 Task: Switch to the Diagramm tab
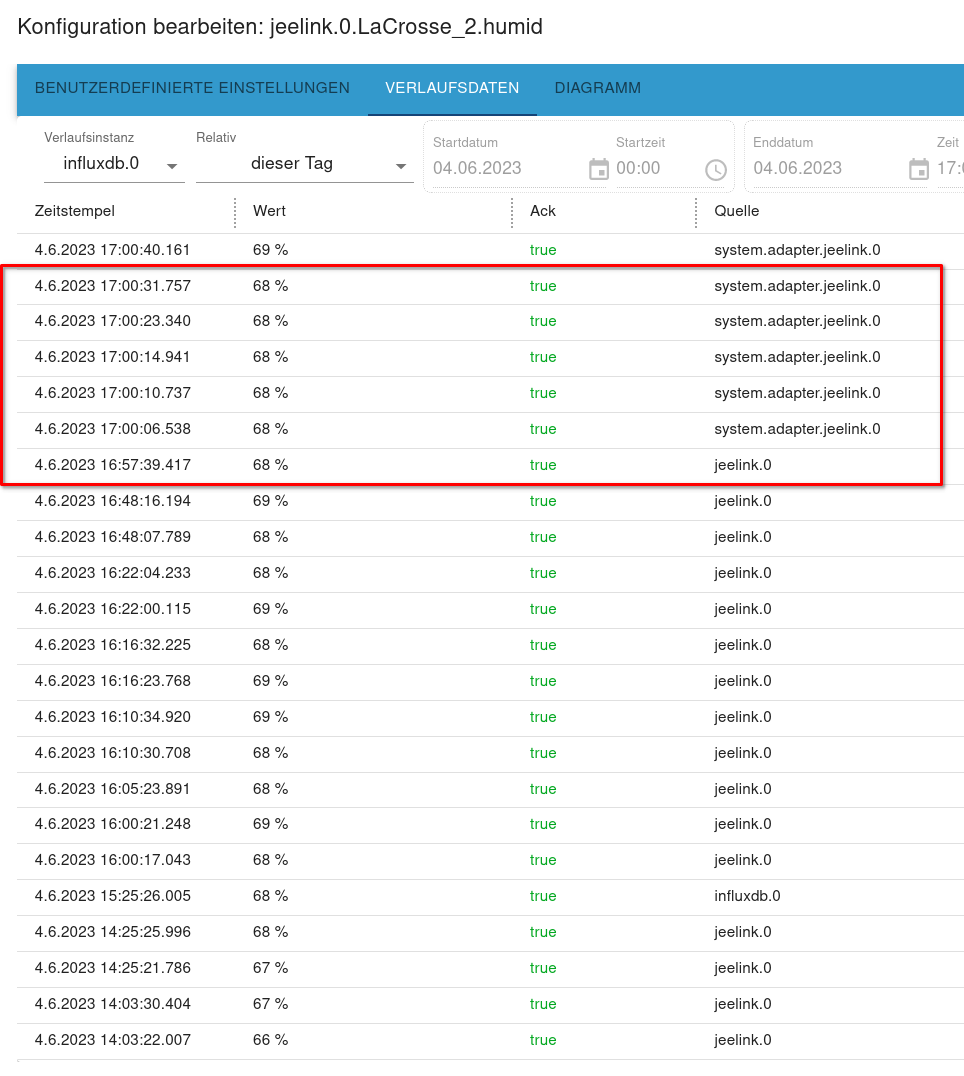click(597, 88)
